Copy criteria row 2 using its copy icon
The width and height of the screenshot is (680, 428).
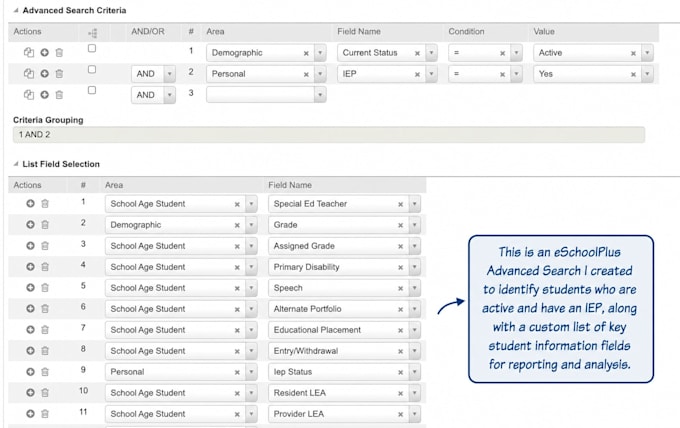(x=29, y=73)
